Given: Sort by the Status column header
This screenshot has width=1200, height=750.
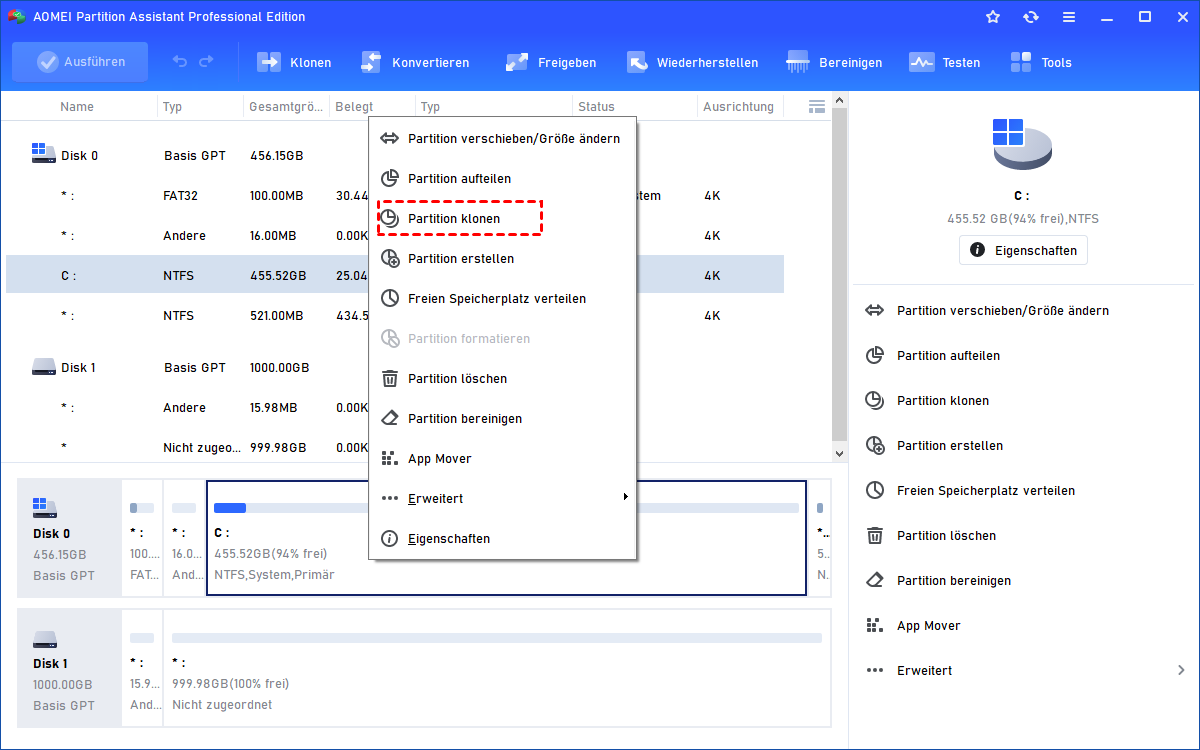Looking at the screenshot, I should (597, 107).
